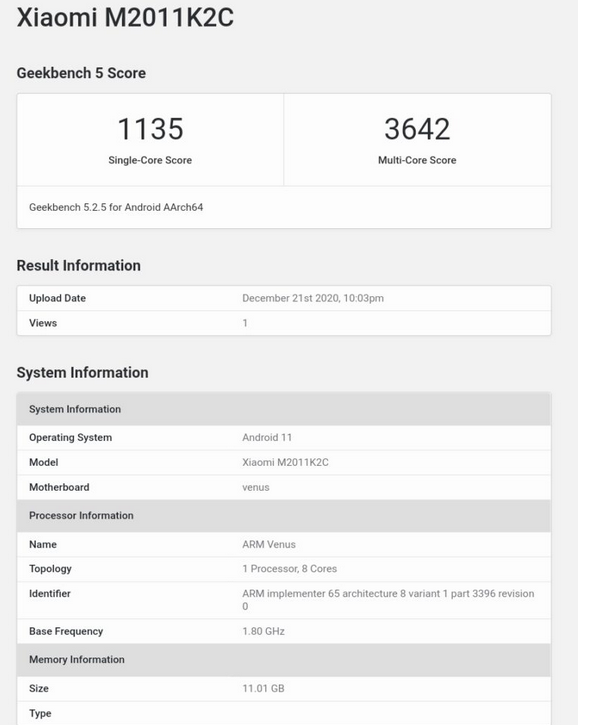The height and width of the screenshot is (725, 589).
Task: Click the Processor Information table header
Action: (x=284, y=516)
